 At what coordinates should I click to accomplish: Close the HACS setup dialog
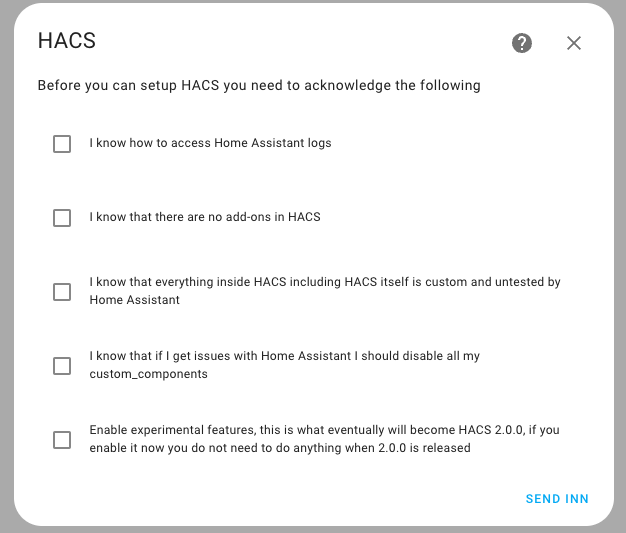(x=574, y=43)
